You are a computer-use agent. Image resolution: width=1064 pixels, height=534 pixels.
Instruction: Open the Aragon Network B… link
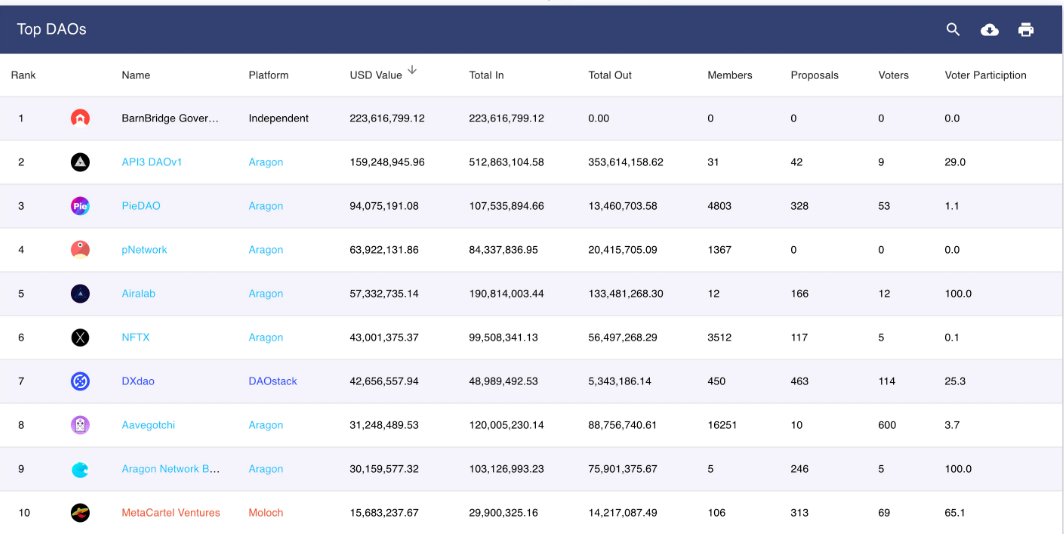point(170,469)
